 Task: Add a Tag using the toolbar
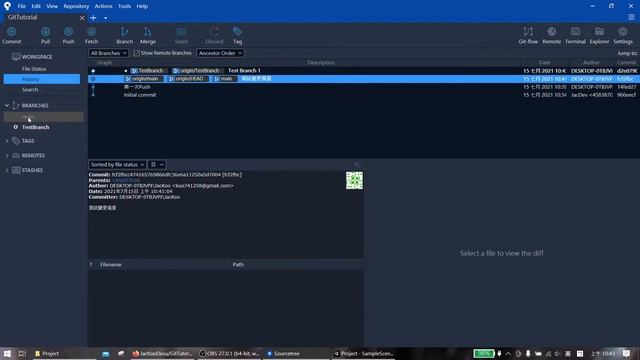tap(237, 32)
